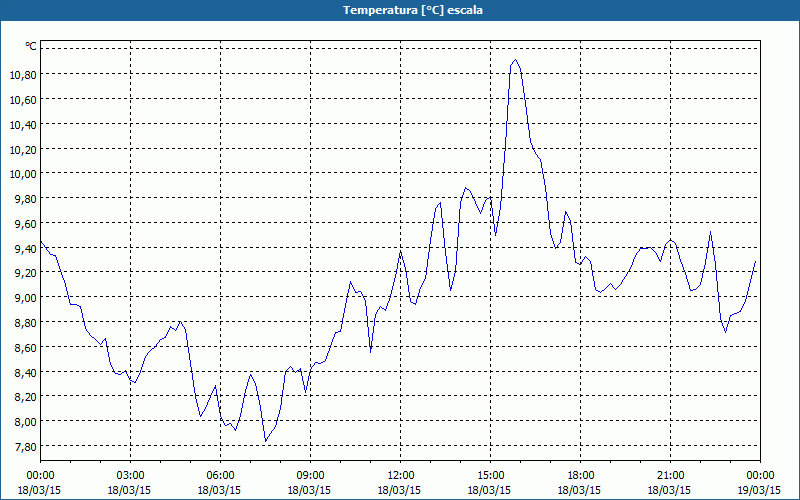The image size is (800, 500).
Task: Click the 03:00 time label
Action: pyautogui.click(x=130, y=476)
